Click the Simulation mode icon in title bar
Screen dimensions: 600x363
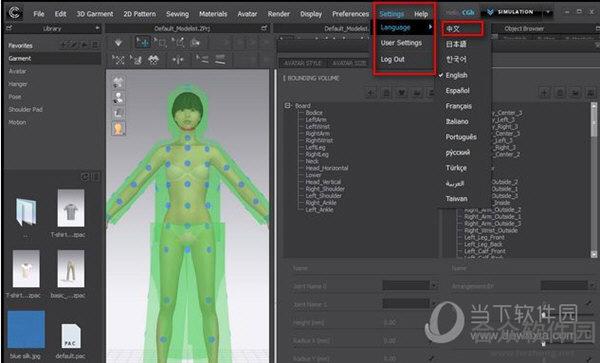click(490, 12)
